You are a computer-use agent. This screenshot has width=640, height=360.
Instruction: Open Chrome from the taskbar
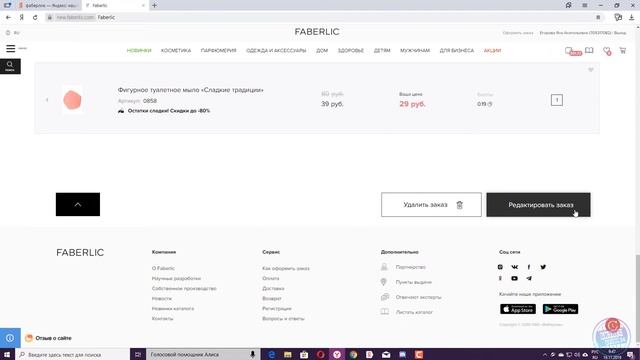click(353, 354)
